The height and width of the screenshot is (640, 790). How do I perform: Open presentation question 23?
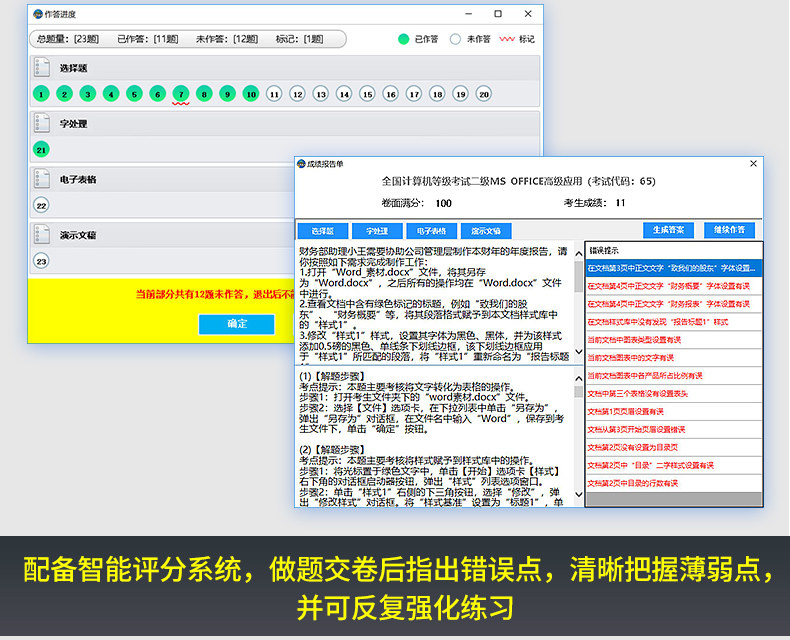41,261
